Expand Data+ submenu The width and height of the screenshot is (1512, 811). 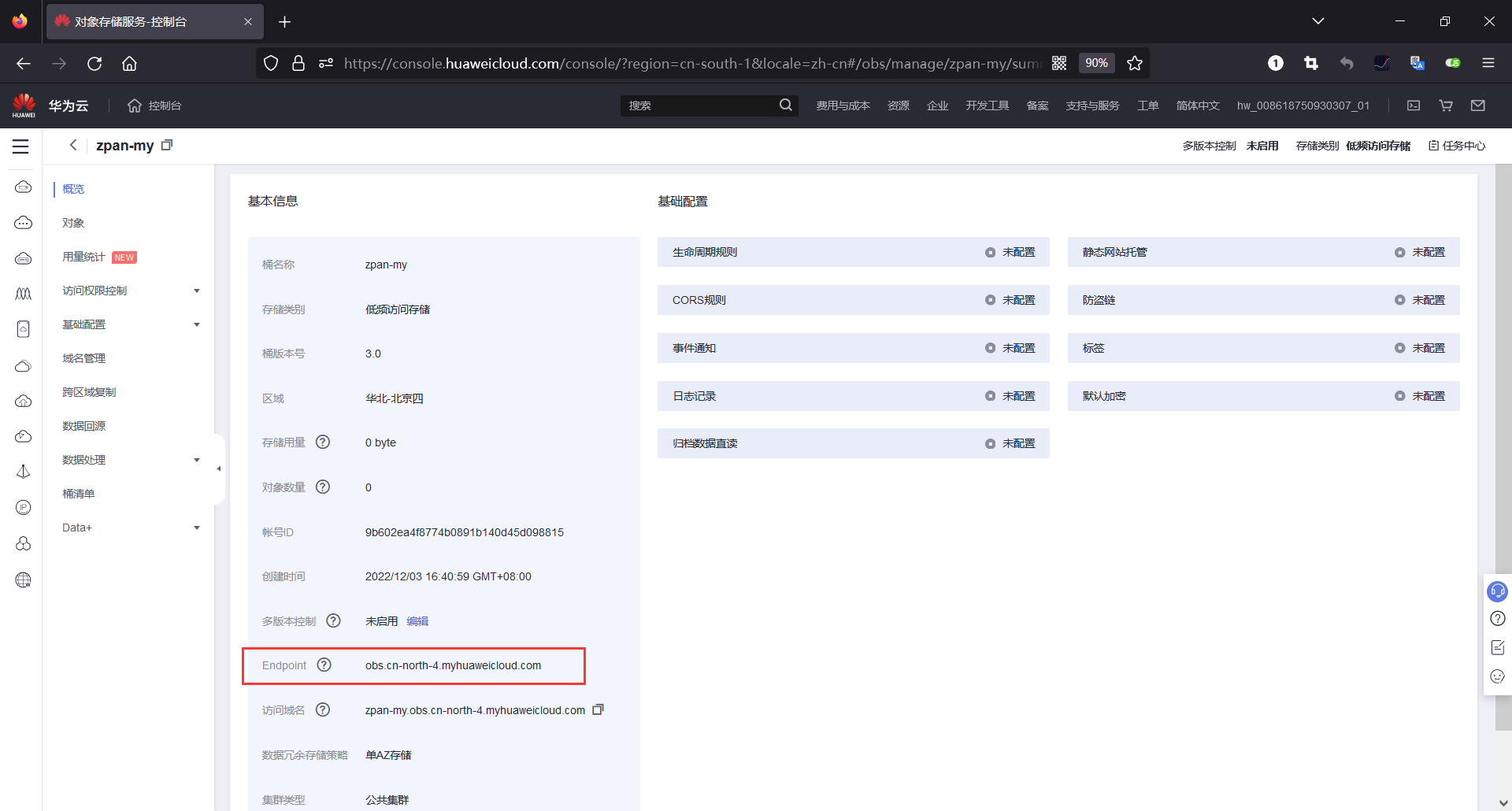197,528
